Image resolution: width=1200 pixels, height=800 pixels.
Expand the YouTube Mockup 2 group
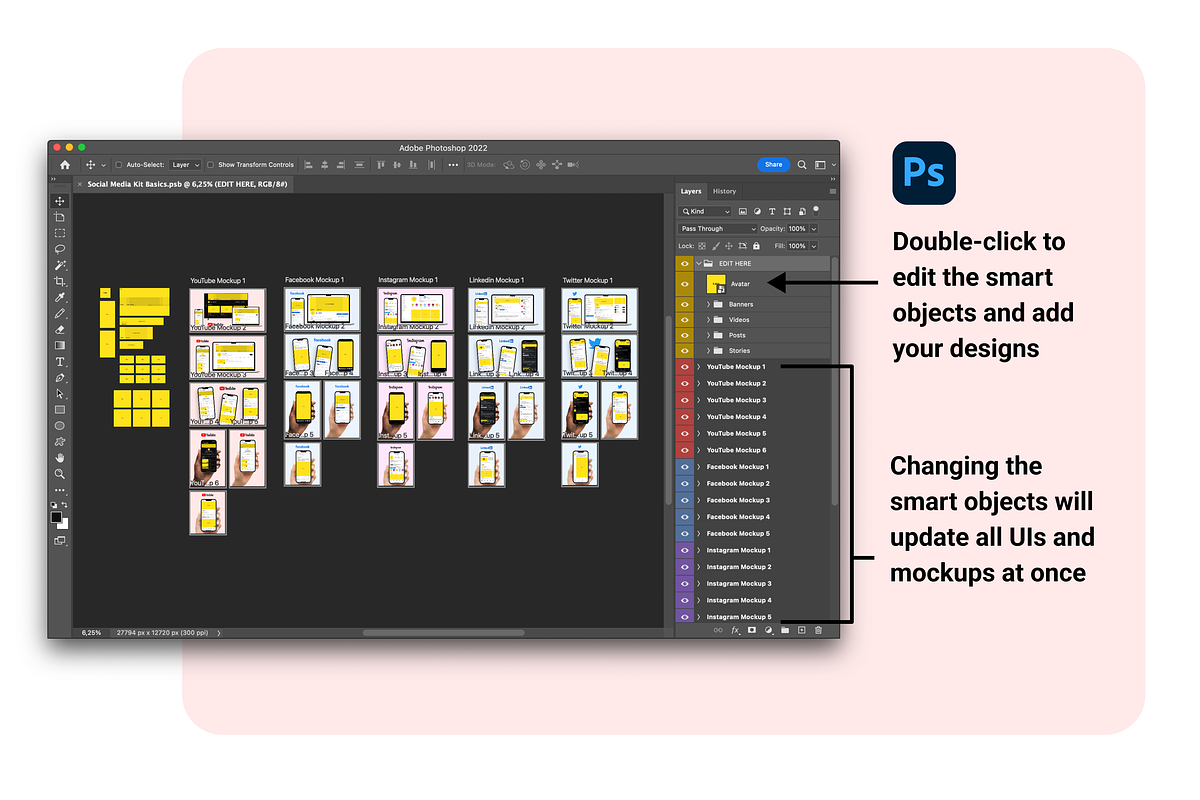tap(699, 384)
